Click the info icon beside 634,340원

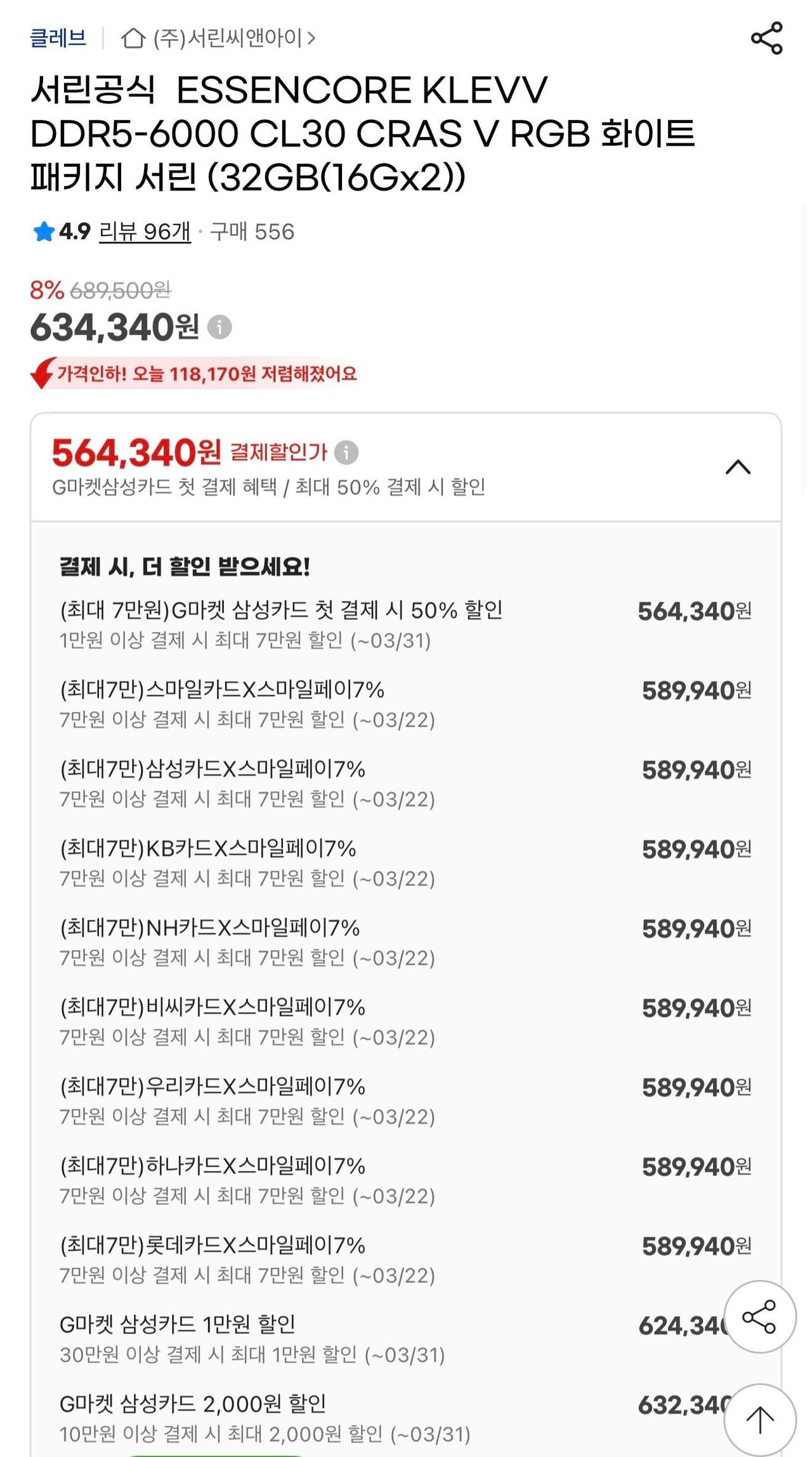pos(219,327)
